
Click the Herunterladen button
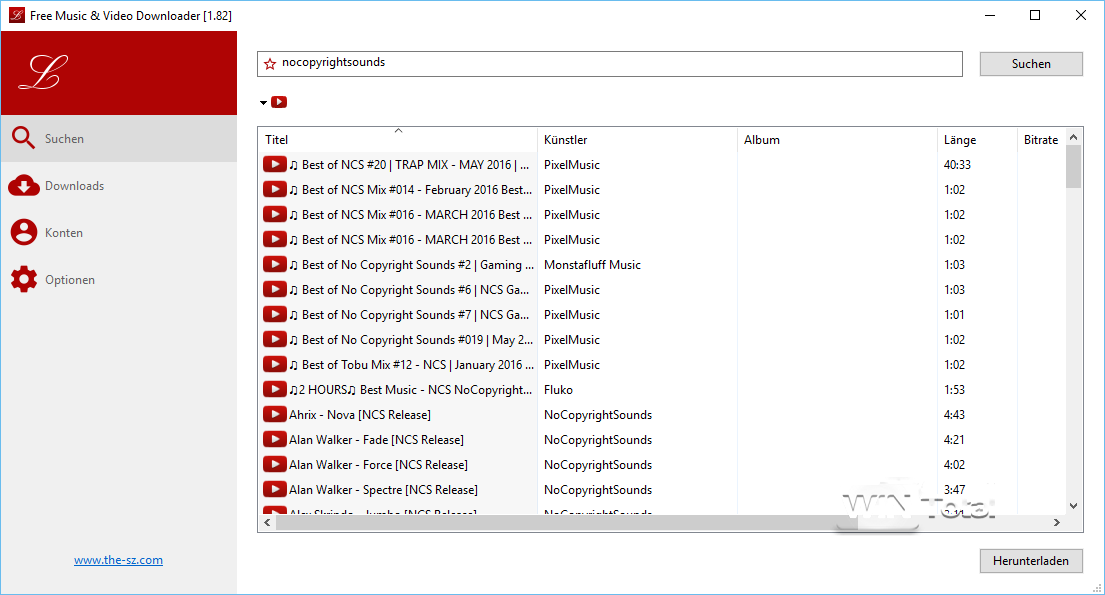pos(1031,561)
